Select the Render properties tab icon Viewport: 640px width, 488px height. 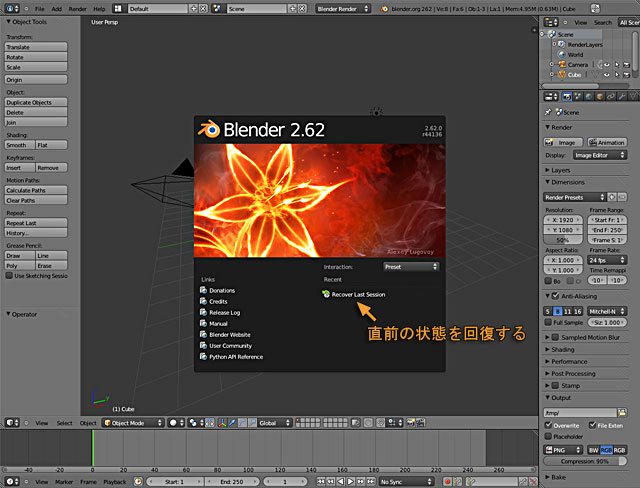pos(567,97)
